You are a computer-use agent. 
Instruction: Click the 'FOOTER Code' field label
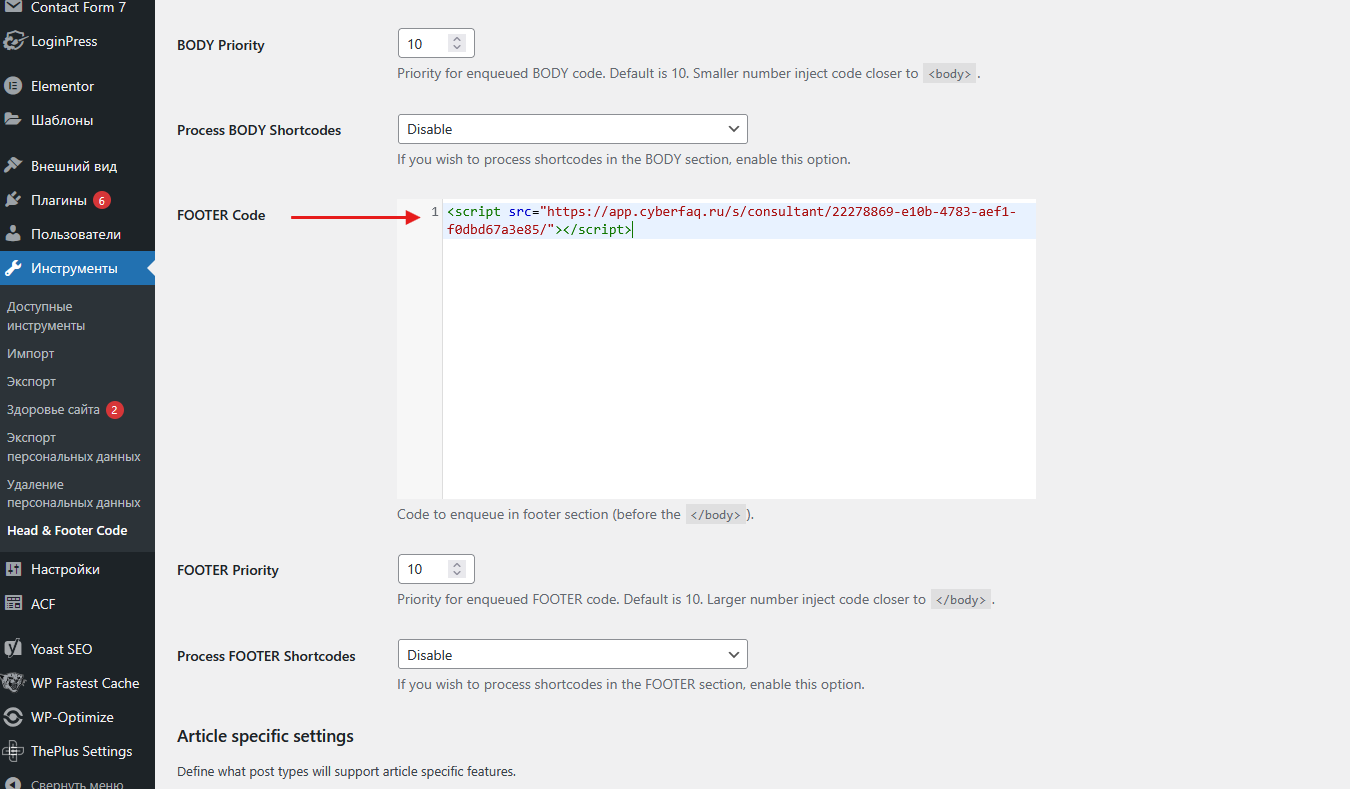[221, 215]
